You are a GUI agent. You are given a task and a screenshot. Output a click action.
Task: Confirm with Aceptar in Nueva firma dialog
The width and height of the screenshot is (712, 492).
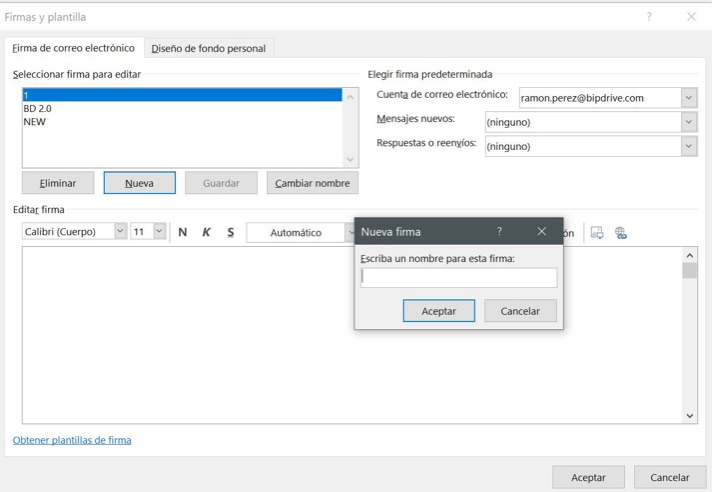point(439,311)
